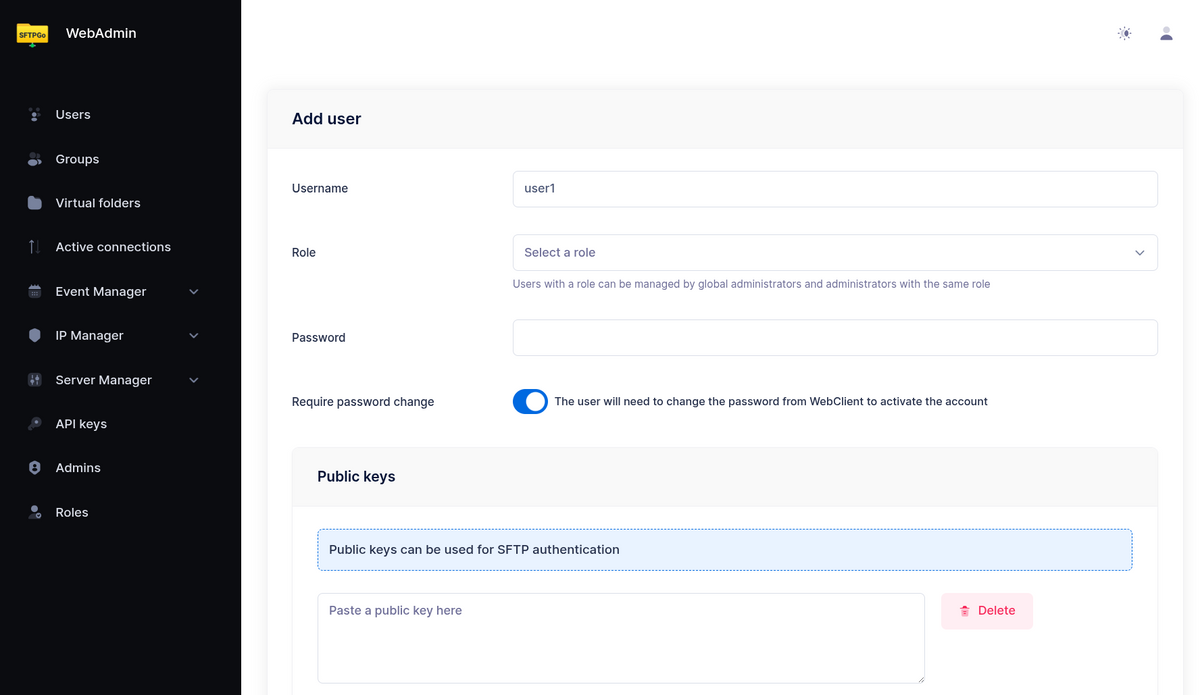Click the SFTP authentication info notice
1200x695 pixels.
pos(725,550)
